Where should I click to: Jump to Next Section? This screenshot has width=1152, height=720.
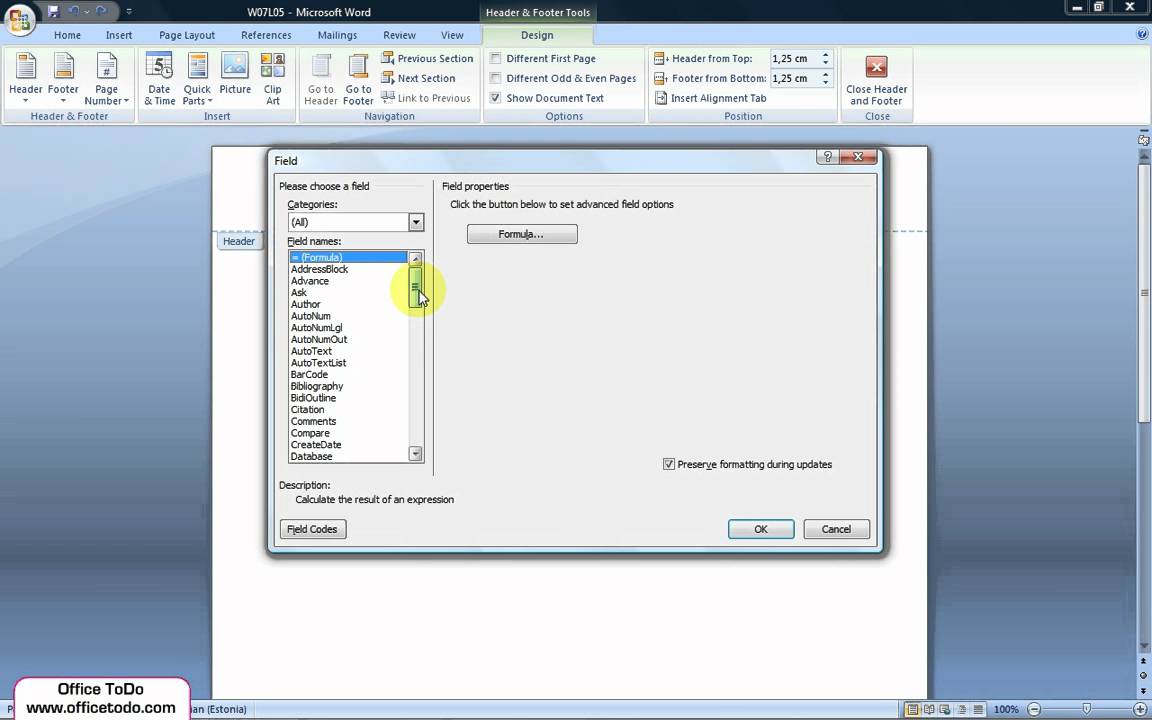click(x=418, y=78)
